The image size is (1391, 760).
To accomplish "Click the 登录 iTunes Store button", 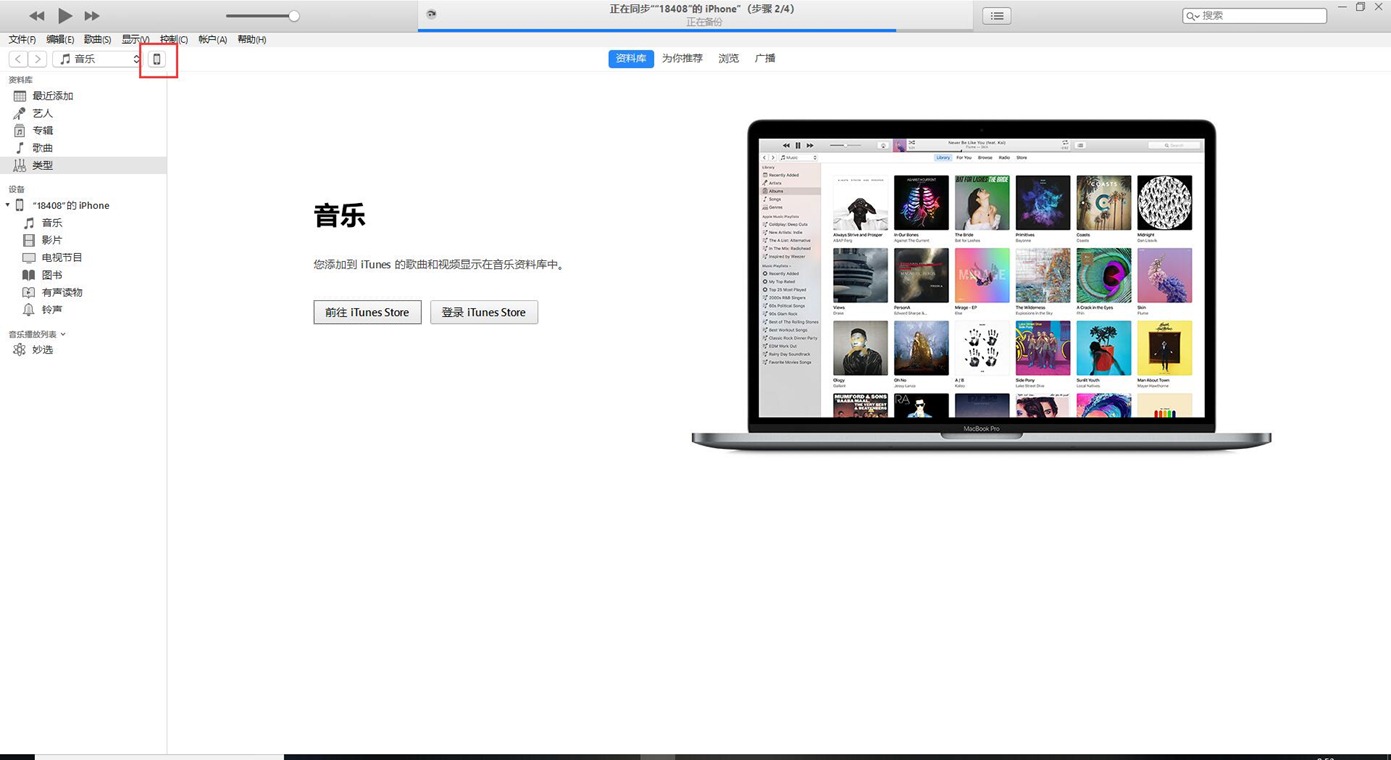I will click(484, 312).
